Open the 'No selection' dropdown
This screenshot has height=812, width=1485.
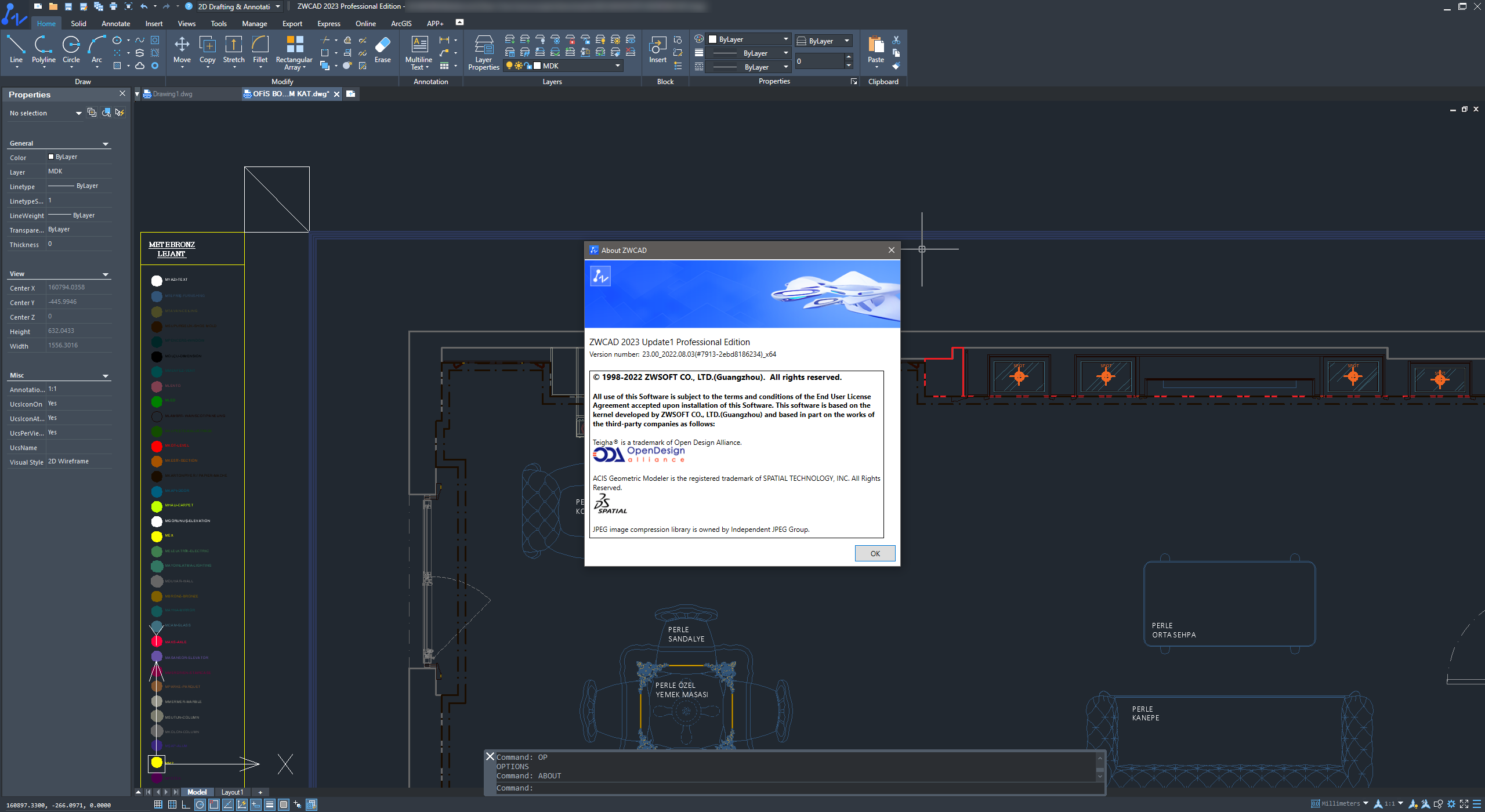click(x=45, y=113)
